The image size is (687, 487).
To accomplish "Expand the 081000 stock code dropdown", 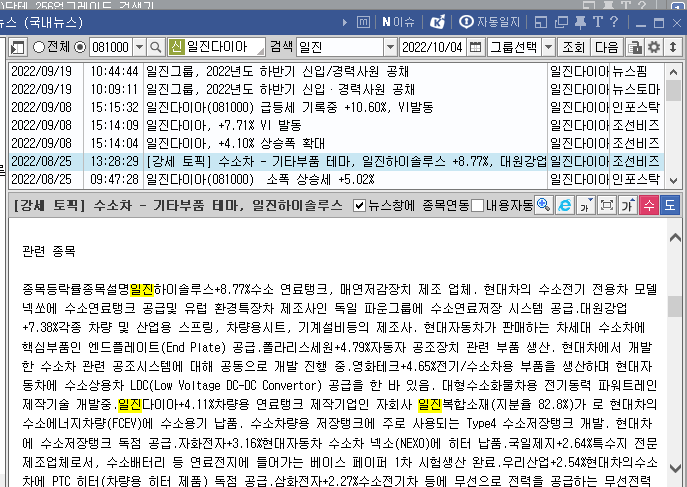I will [139, 47].
